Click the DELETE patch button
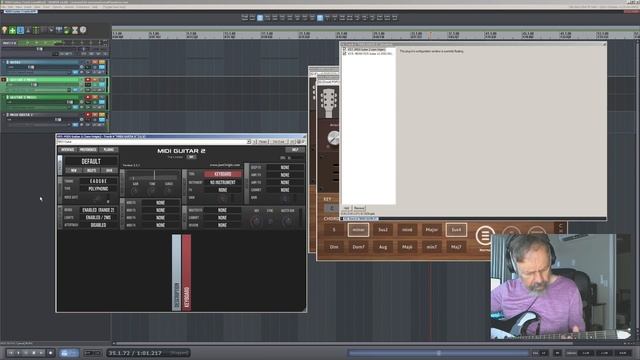The image size is (640, 360). (x=91, y=170)
